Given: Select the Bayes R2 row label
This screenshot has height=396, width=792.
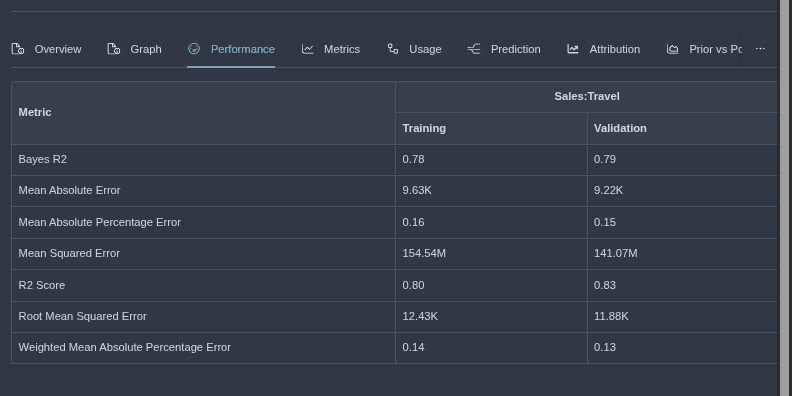Looking at the screenshot, I should (42, 159).
